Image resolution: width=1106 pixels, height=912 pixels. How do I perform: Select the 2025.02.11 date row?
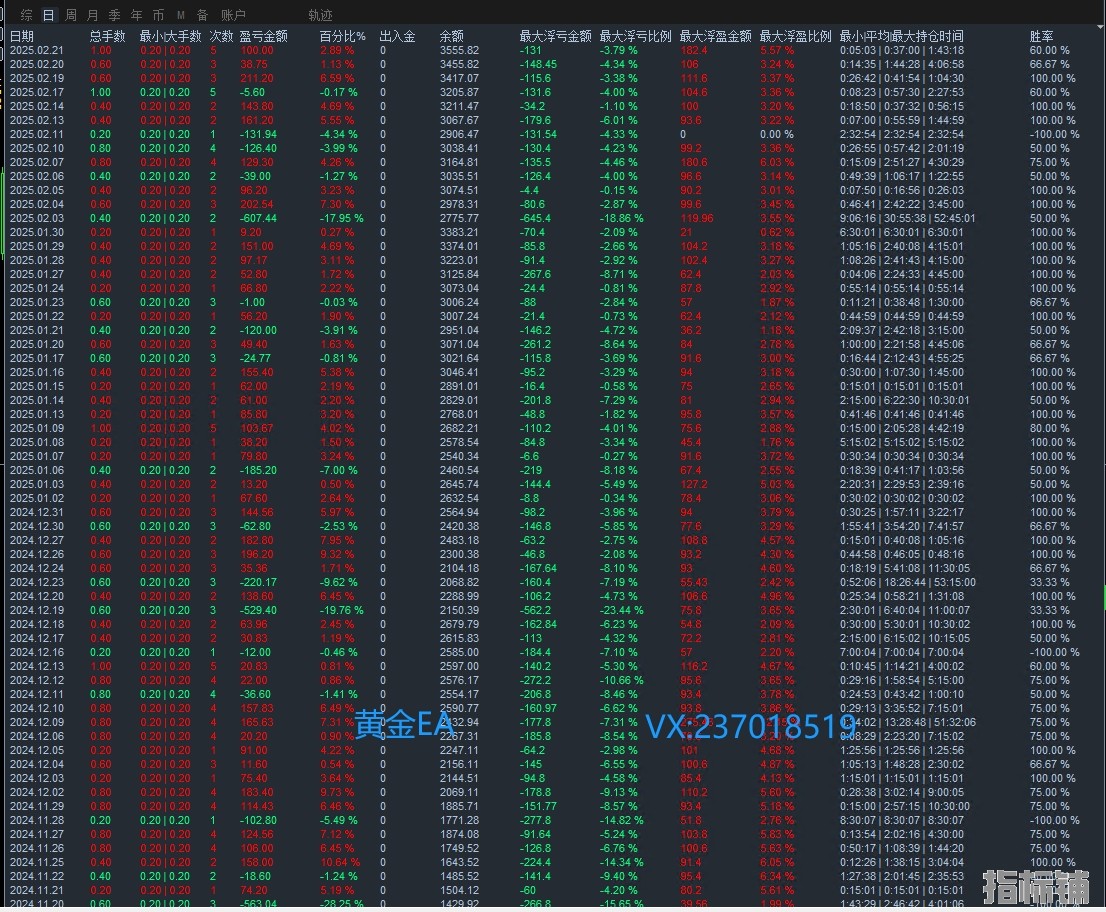[37, 134]
